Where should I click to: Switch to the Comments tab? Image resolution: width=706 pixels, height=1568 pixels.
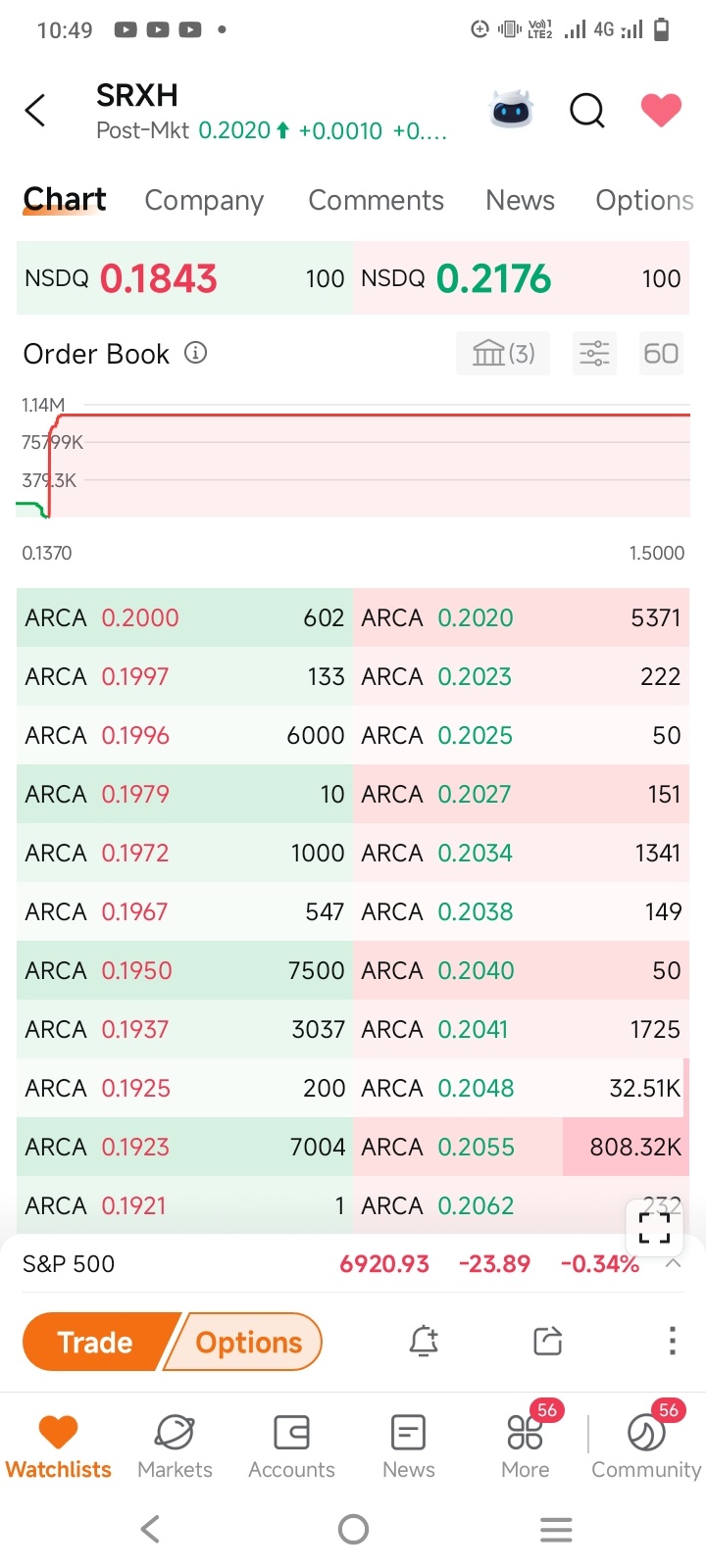[x=377, y=200]
